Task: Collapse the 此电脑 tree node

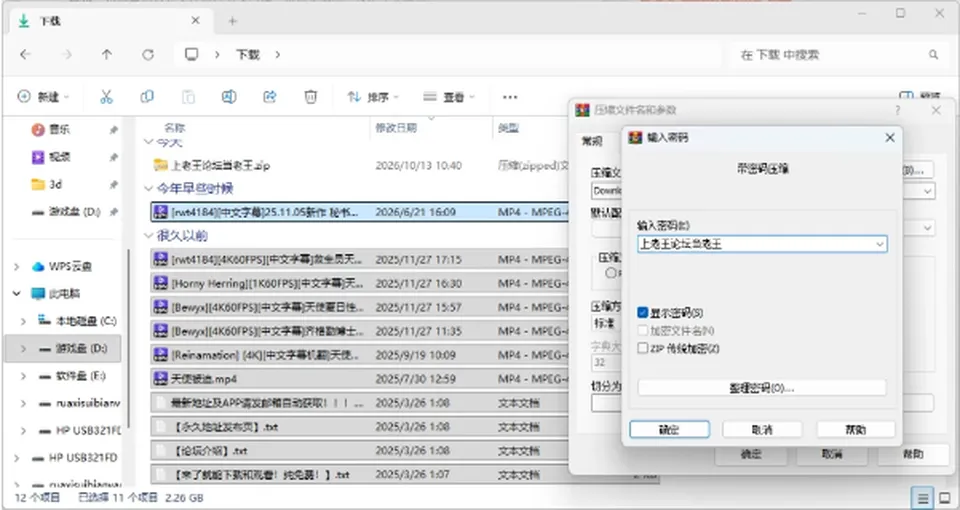Action: [x=17, y=294]
